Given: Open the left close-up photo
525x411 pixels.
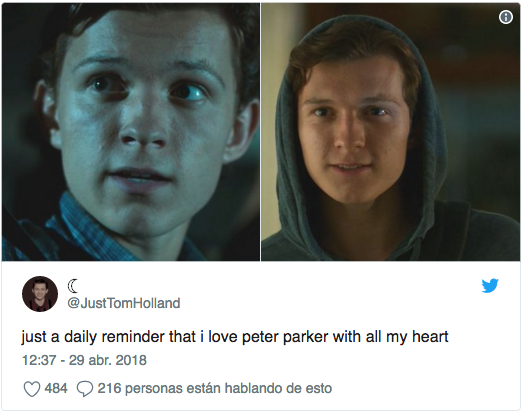Looking at the screenshot, I should pyautogui.click(x=131, y=132).
